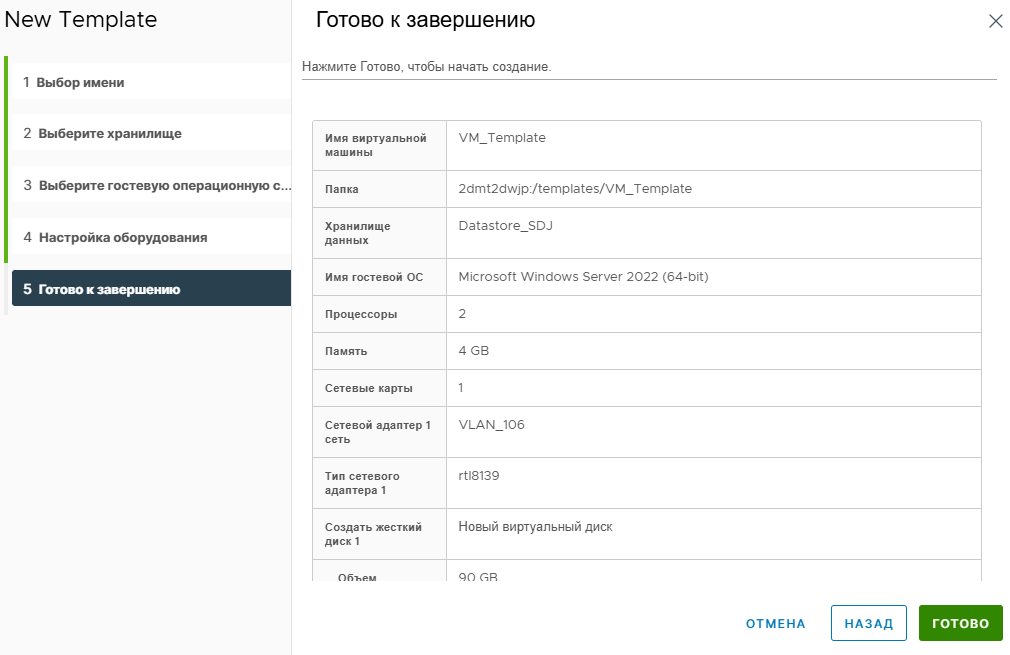
Task: Jump to step 4 Настройка оборудования
Action: tap(151, 237)
